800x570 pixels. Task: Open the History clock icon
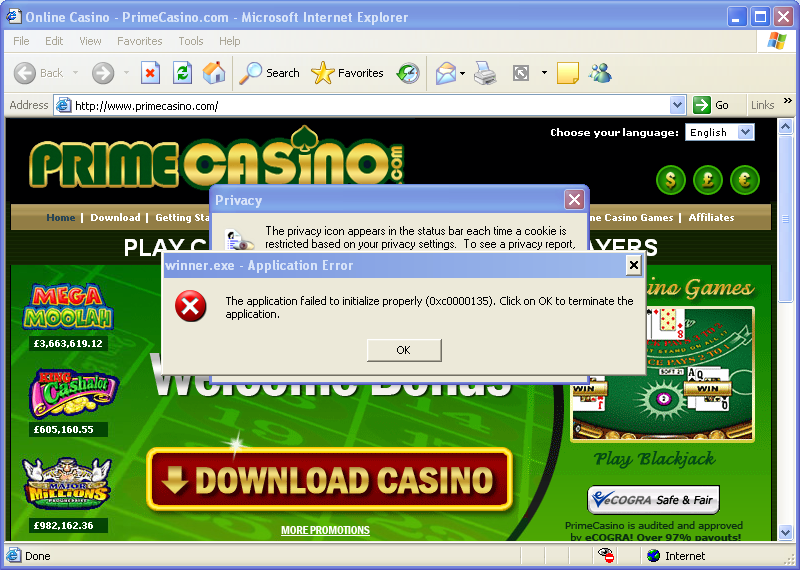coord(408,73)
